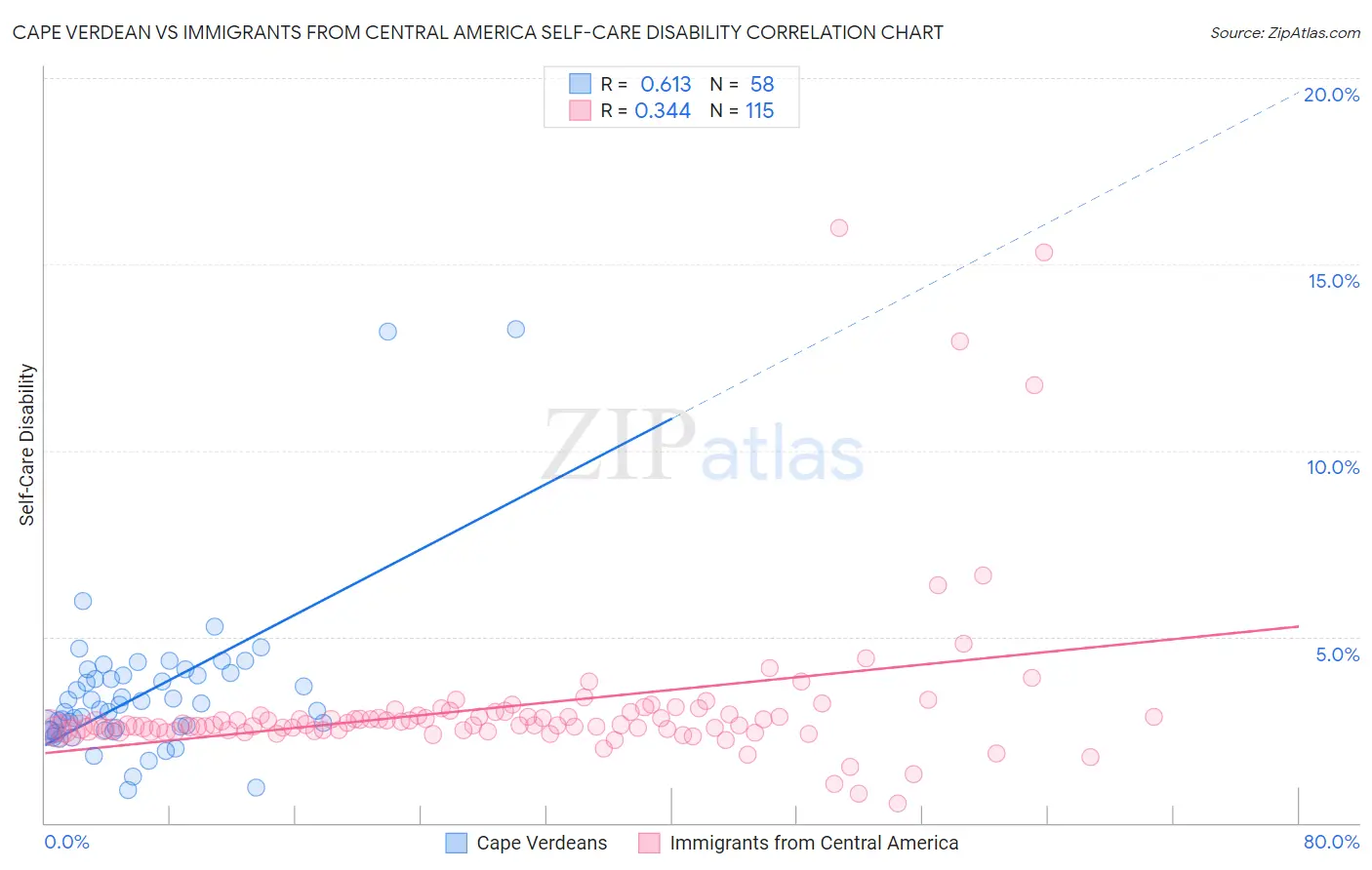Screen dimensions: 1372x870
Task: Click the 0.0% x-axis label
Action: (x=66, y=842)
